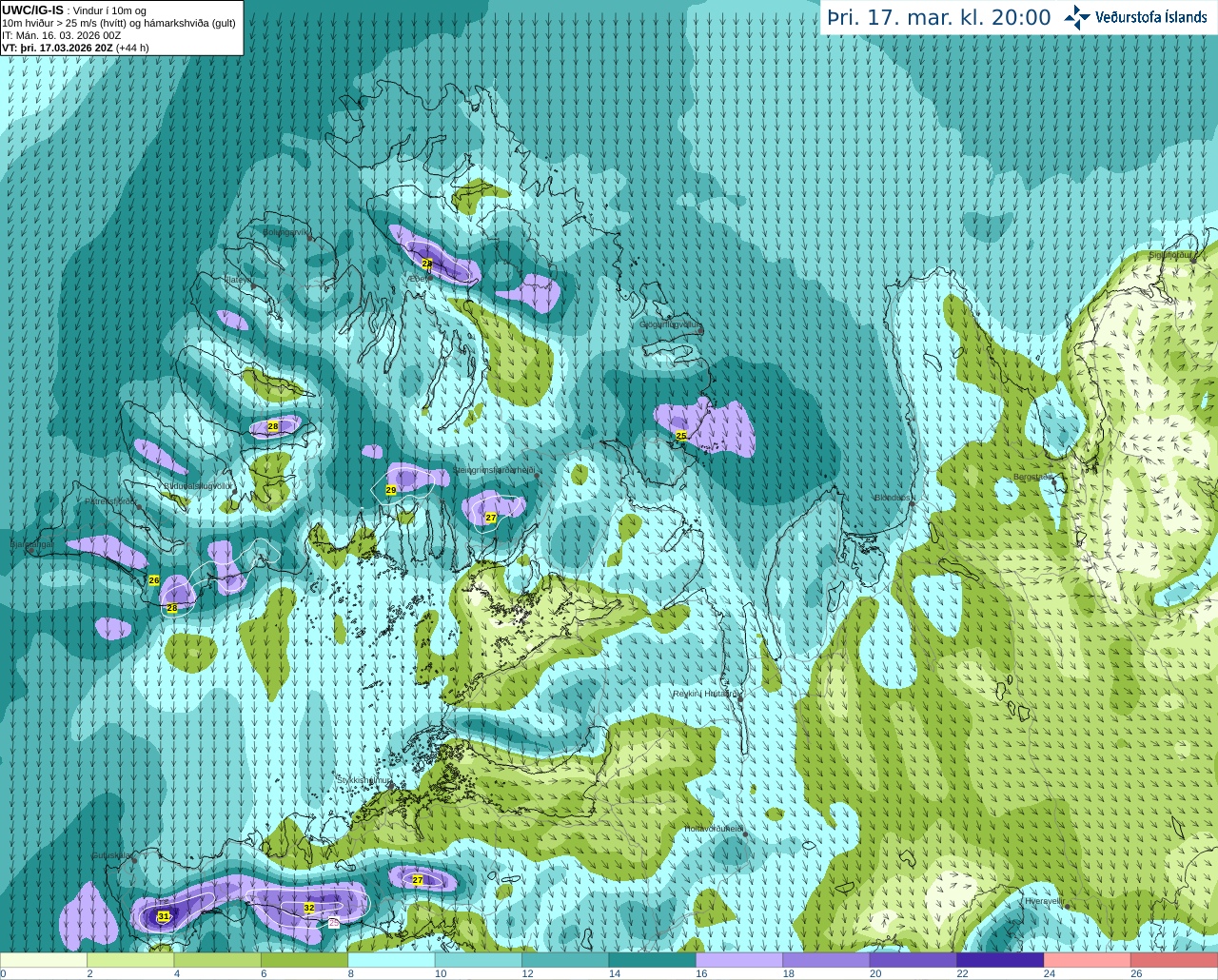This screenshot has width=1218, height=980.
Task: Click the Stykkishólmur station label
Action: (364, 779)
